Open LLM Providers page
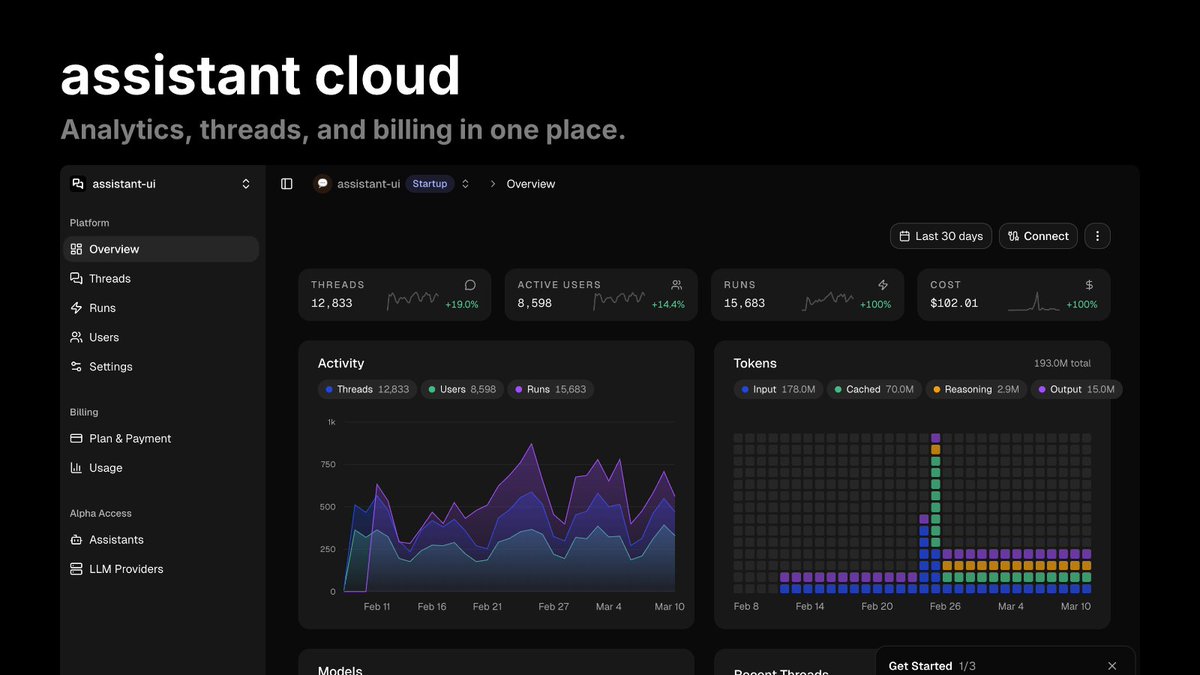Screen dimensions: 1200x675 (x=162, y=569)
